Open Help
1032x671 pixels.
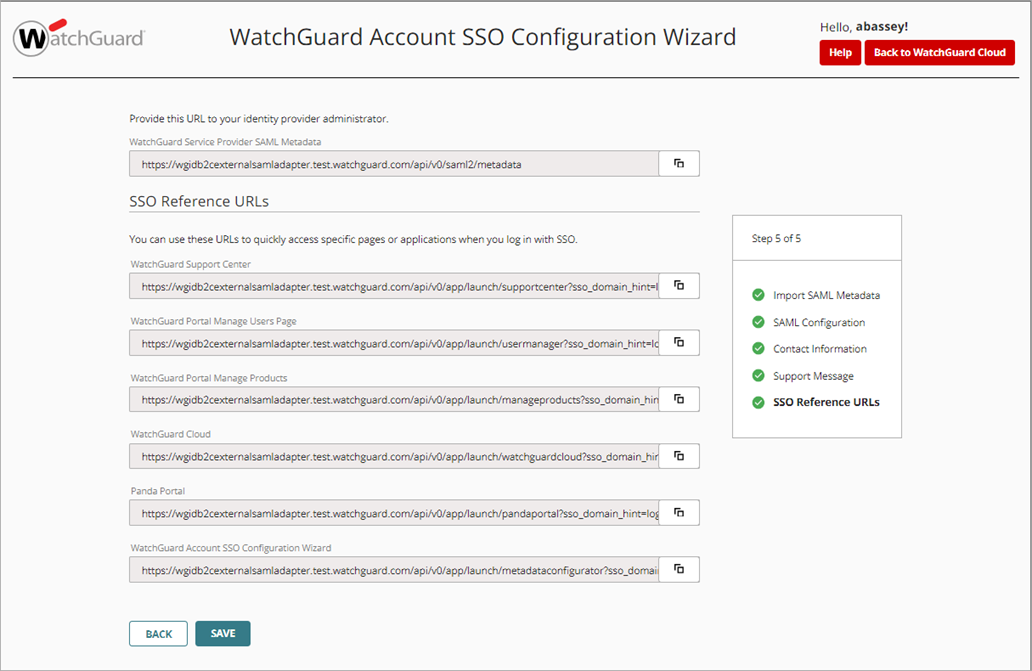tap(839, 52)
